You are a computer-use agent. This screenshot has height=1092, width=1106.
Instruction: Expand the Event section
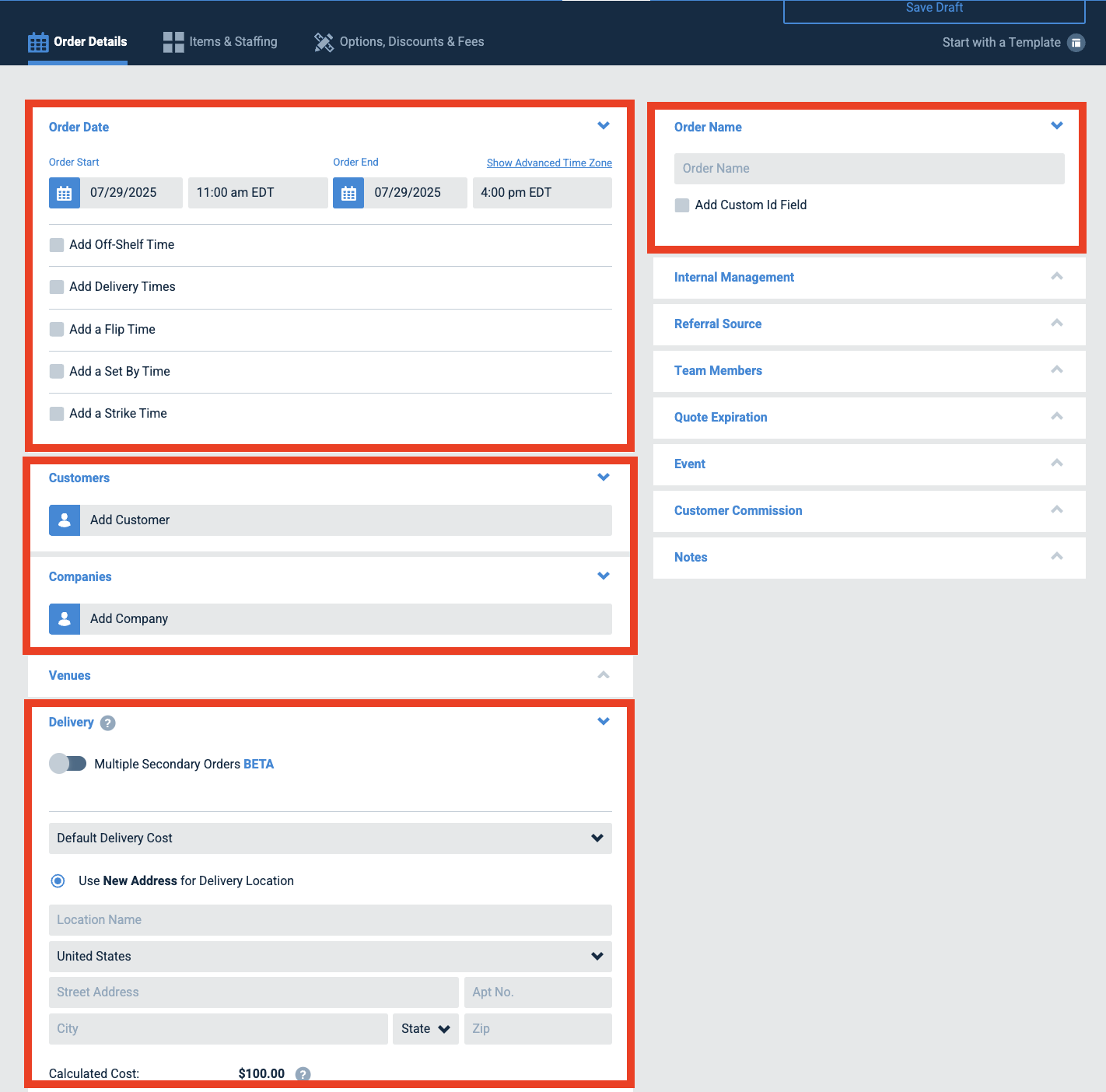click(1057, 464)
